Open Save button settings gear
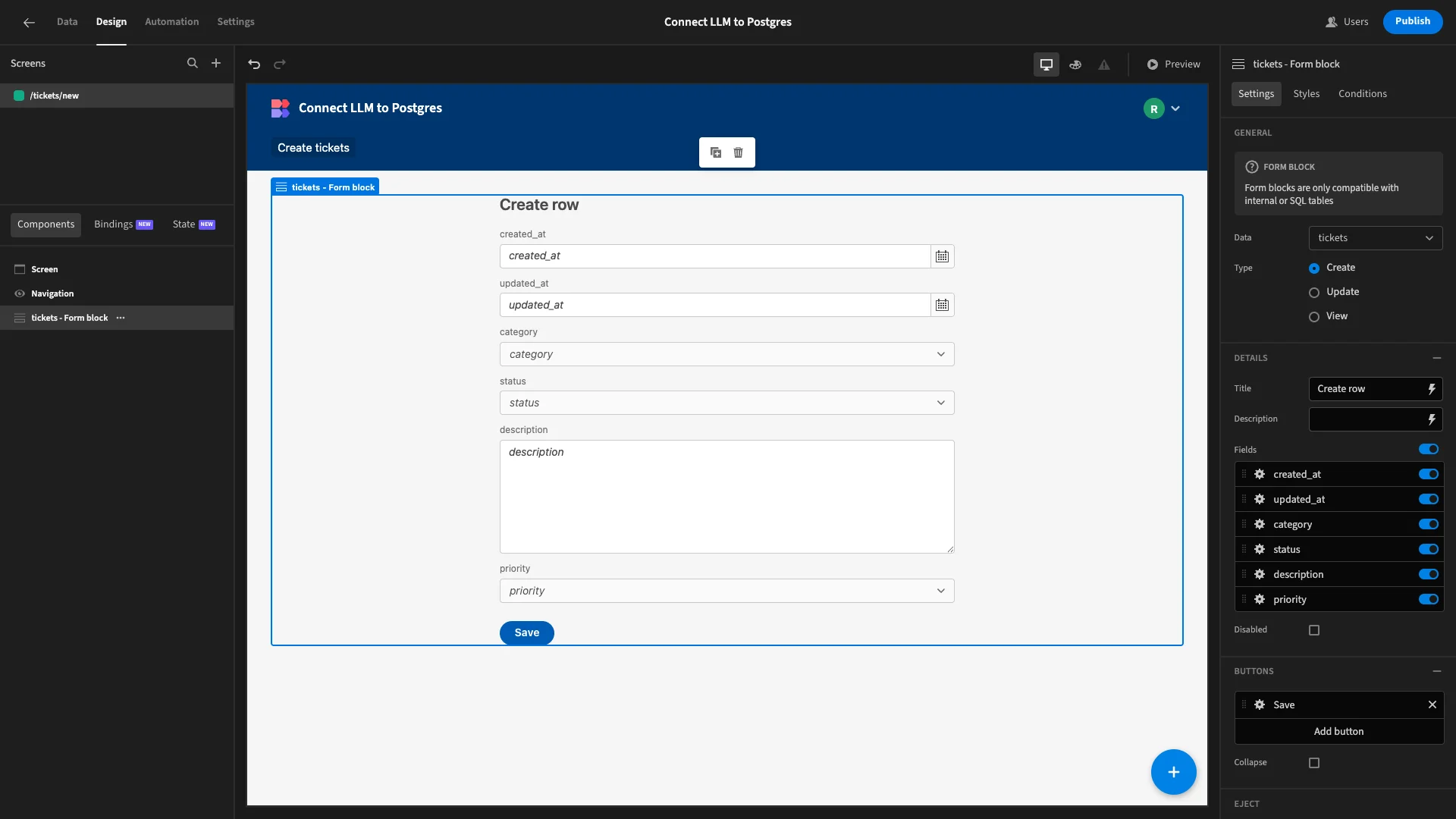This screenshot has height=819, width=1456. tap(1260, 704)
